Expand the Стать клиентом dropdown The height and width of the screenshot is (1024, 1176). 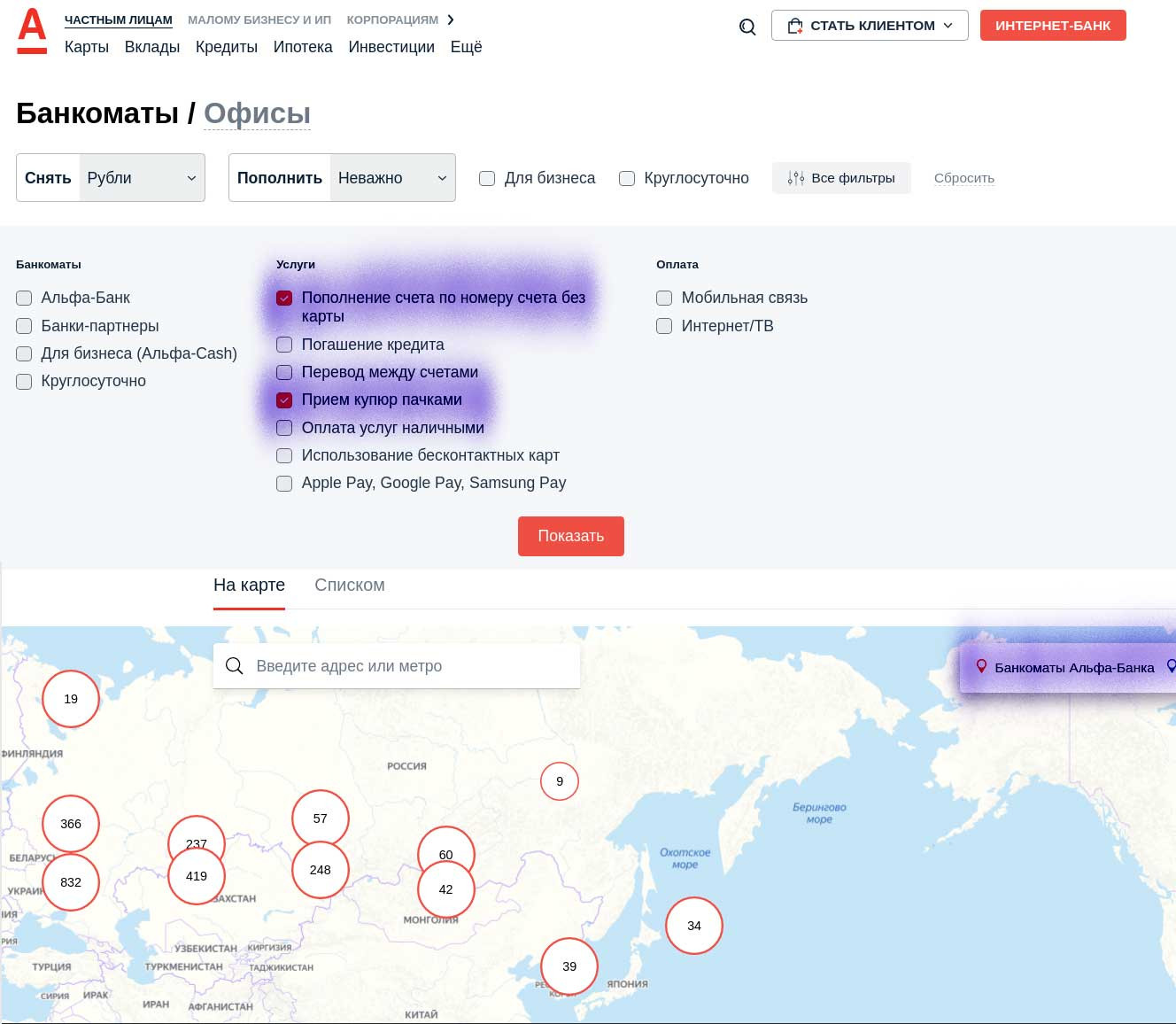coord(870,26)
